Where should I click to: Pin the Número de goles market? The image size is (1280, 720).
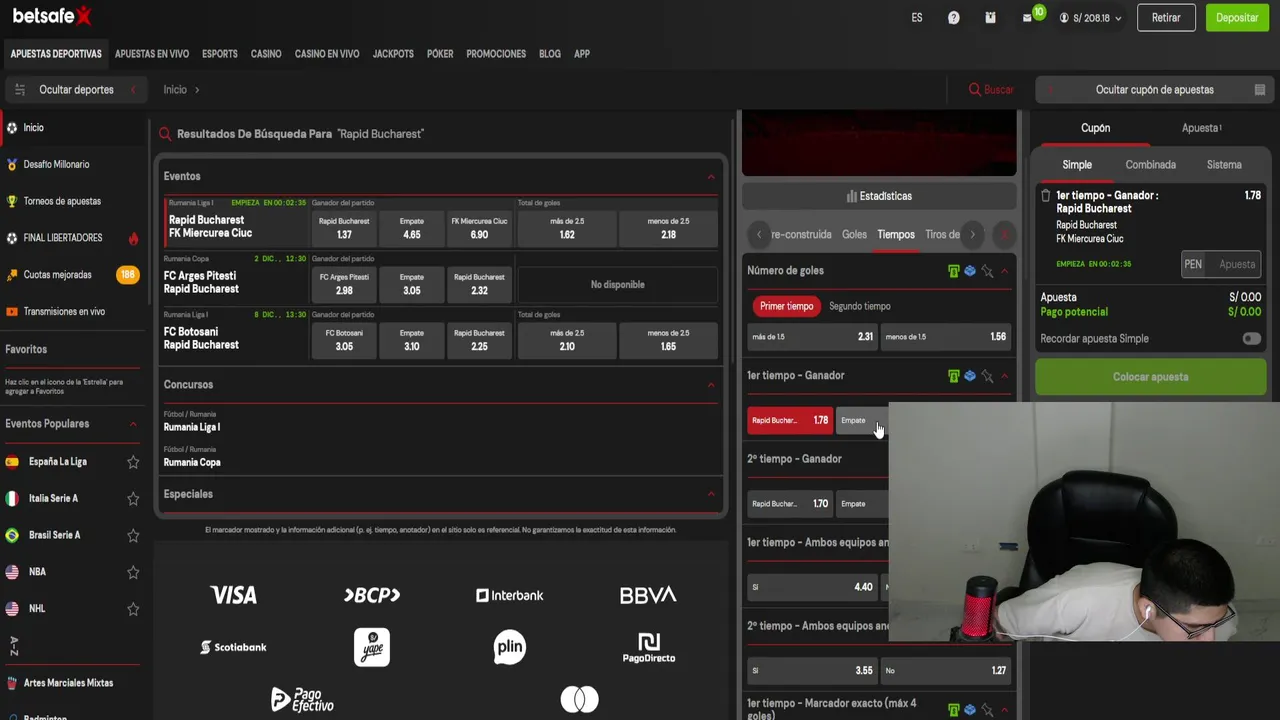pos(987,271)
